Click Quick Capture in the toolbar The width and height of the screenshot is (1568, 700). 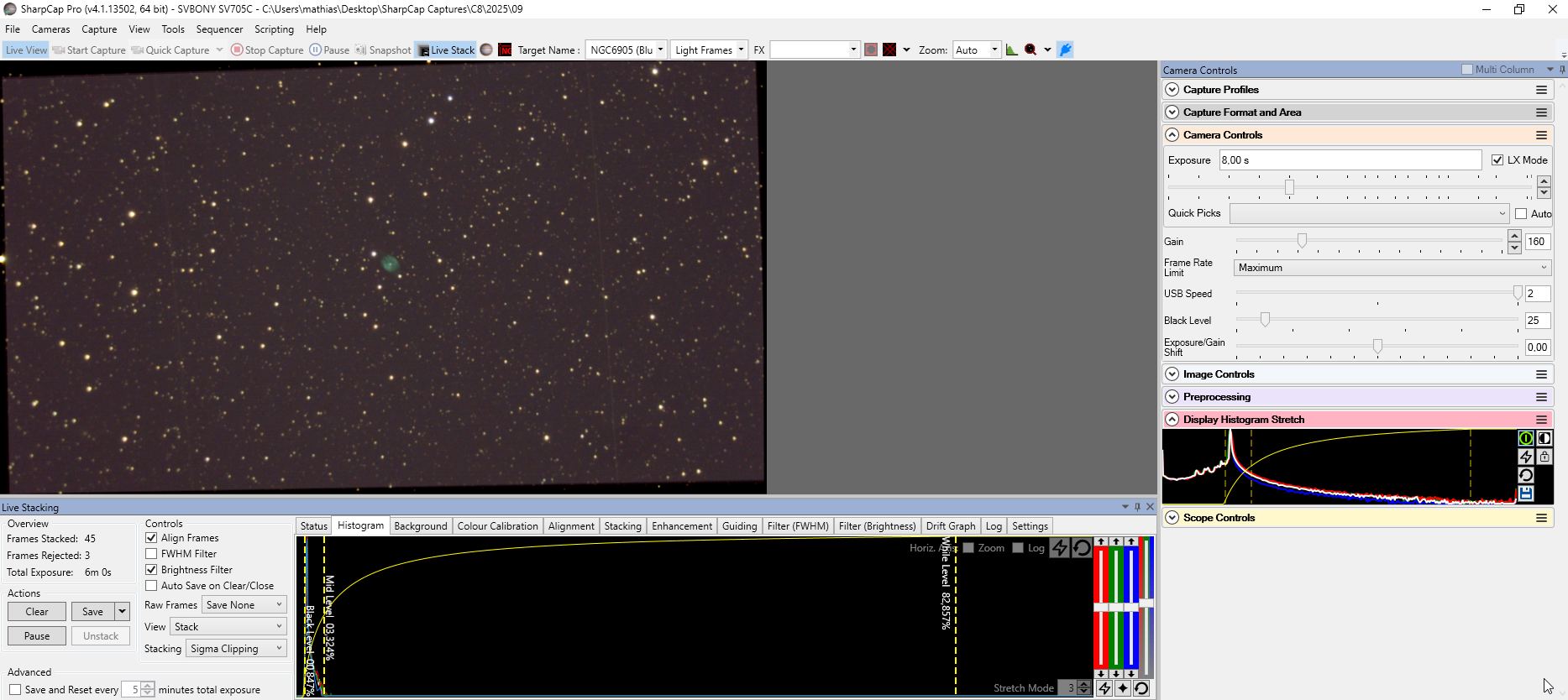(x=170, y=50)
